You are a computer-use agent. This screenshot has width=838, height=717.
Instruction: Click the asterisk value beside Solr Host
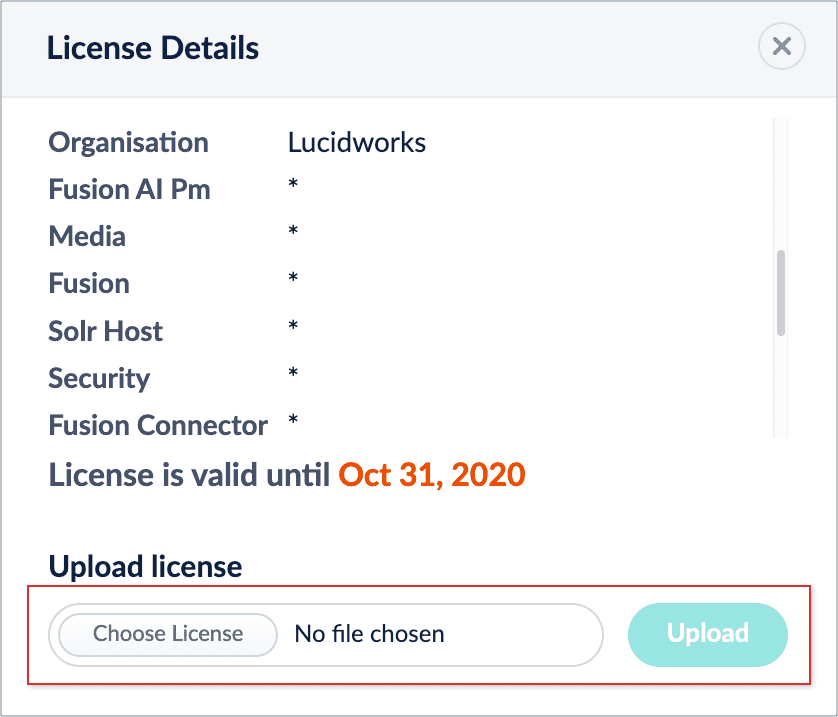(293, 325)
